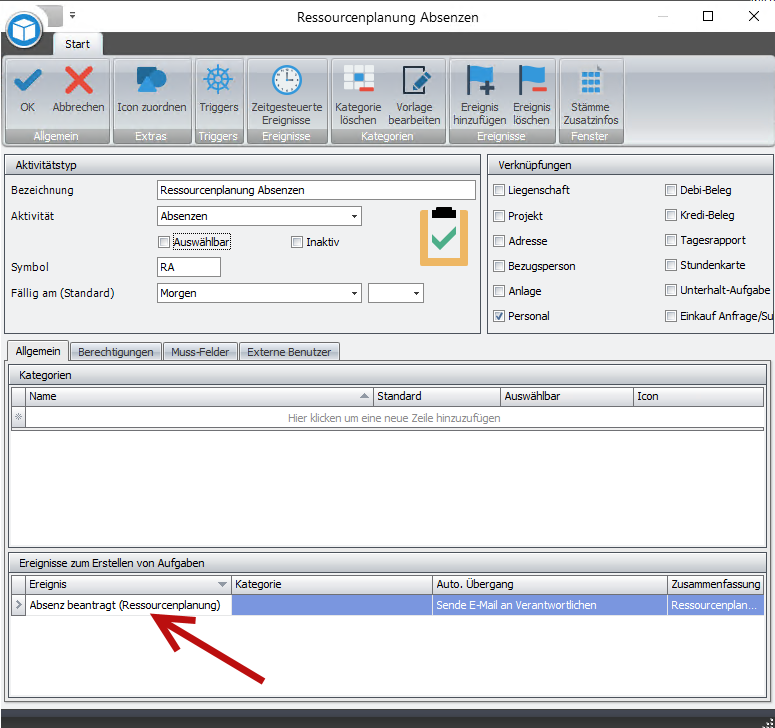This screenshot has height=728, width=775.
Task: Click the Bezeichnung text field
Action: 316,190
